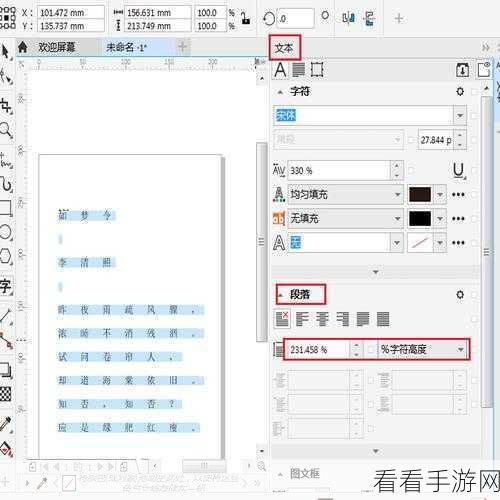Open more outline settings

pos(458,243)
